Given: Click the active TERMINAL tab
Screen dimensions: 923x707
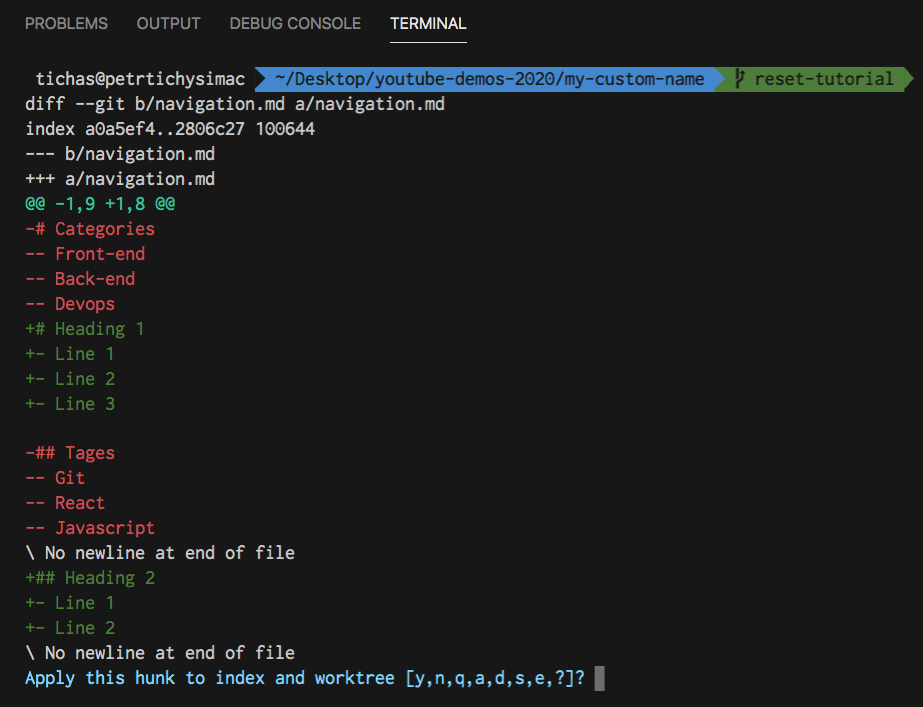Looking at the screenshot, I should (x=428, y=23).
